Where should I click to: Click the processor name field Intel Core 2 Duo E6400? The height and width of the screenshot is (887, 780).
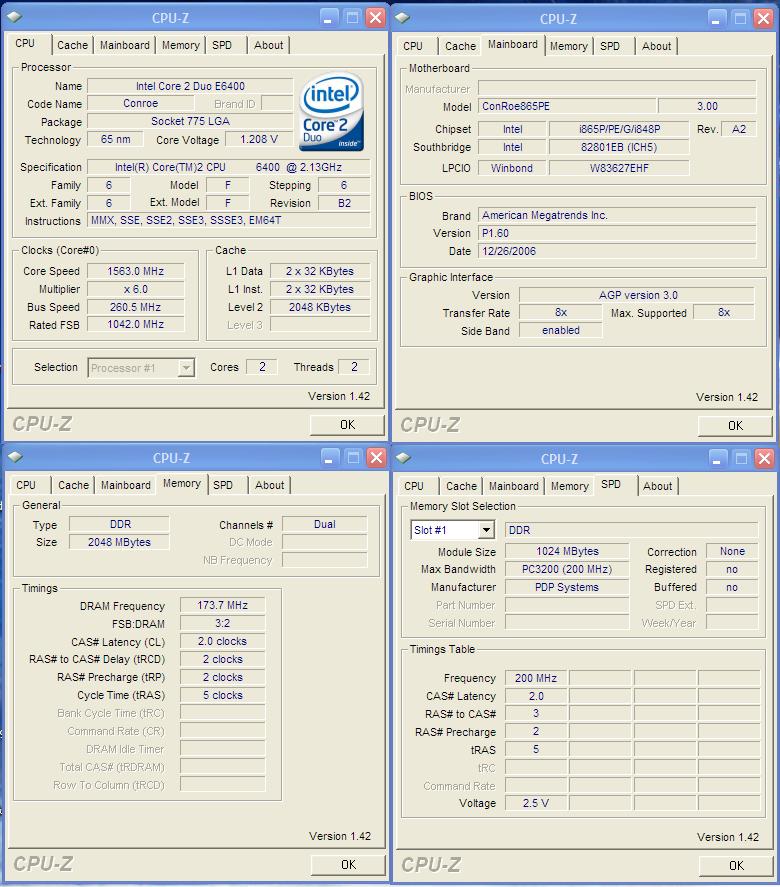tap(190, 86)
